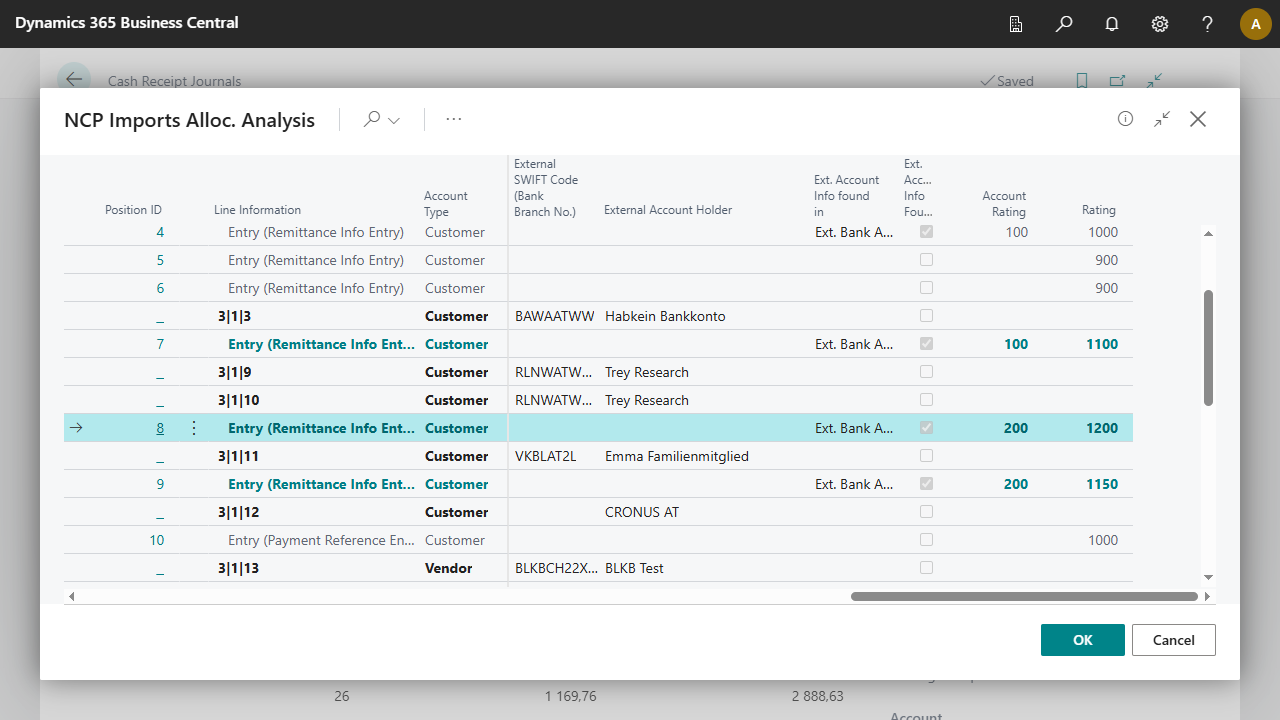Open the help question mark
The height and width of the screenshot is (720, 1280).
pyautogui.click(x=1208, y=24)
